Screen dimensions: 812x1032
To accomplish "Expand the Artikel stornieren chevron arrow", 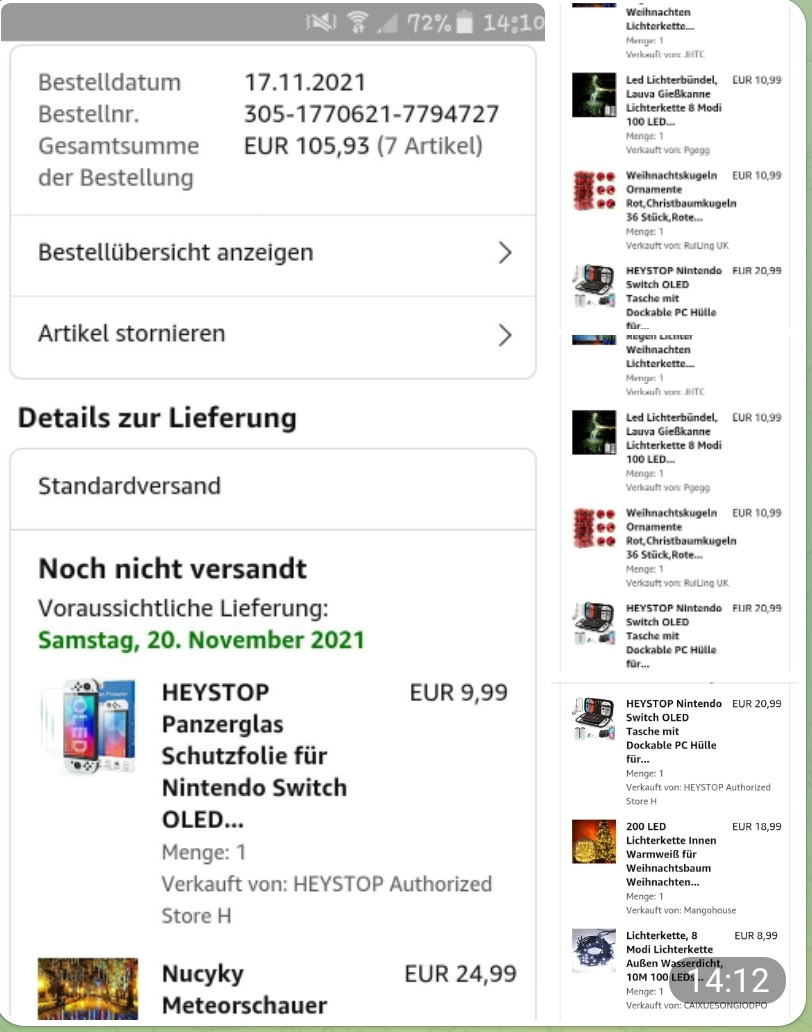I will (505, 334).
